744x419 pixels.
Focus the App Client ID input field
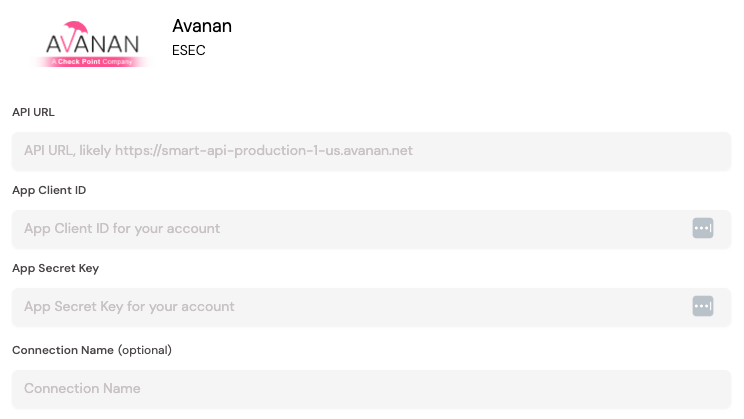tap(372, 229)
